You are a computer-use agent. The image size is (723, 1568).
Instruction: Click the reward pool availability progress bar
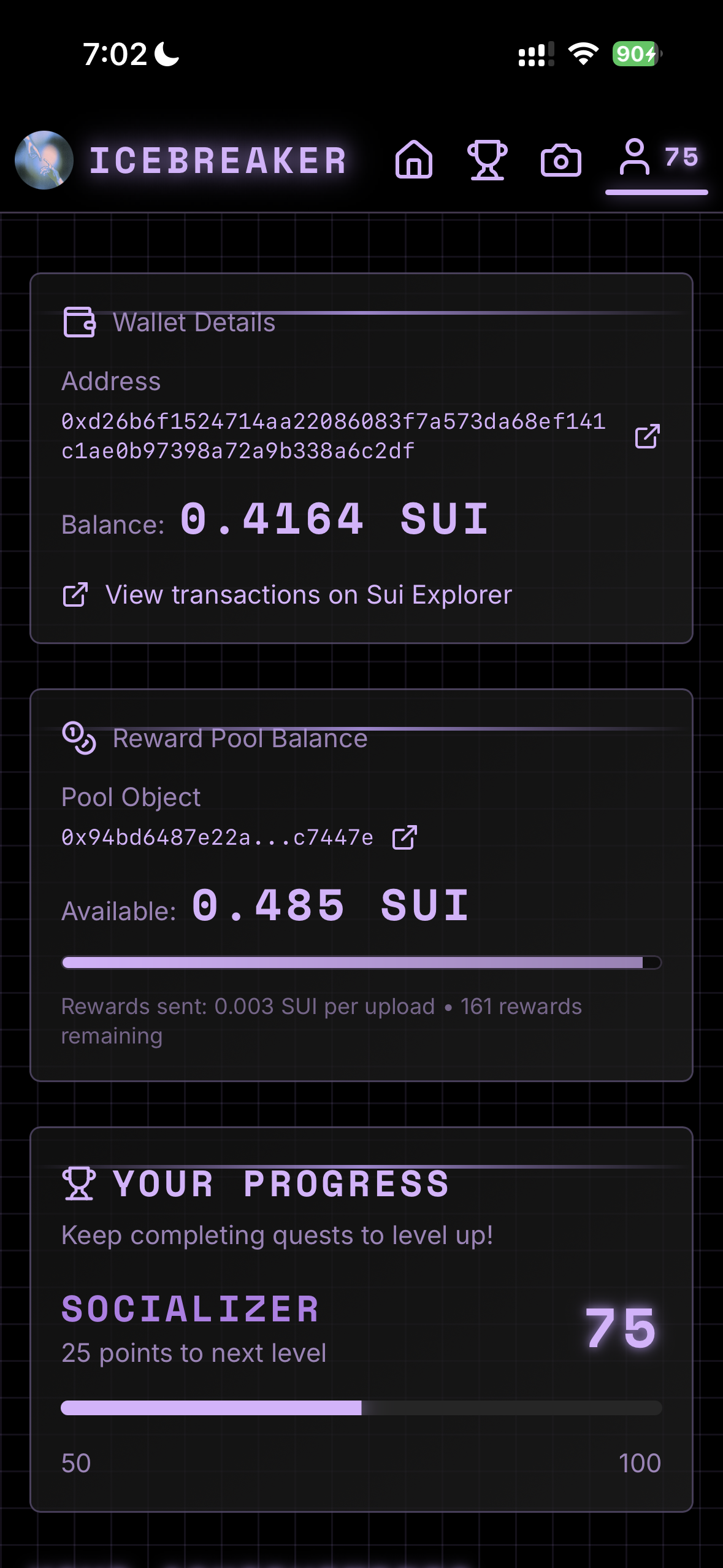coord(361,963)
